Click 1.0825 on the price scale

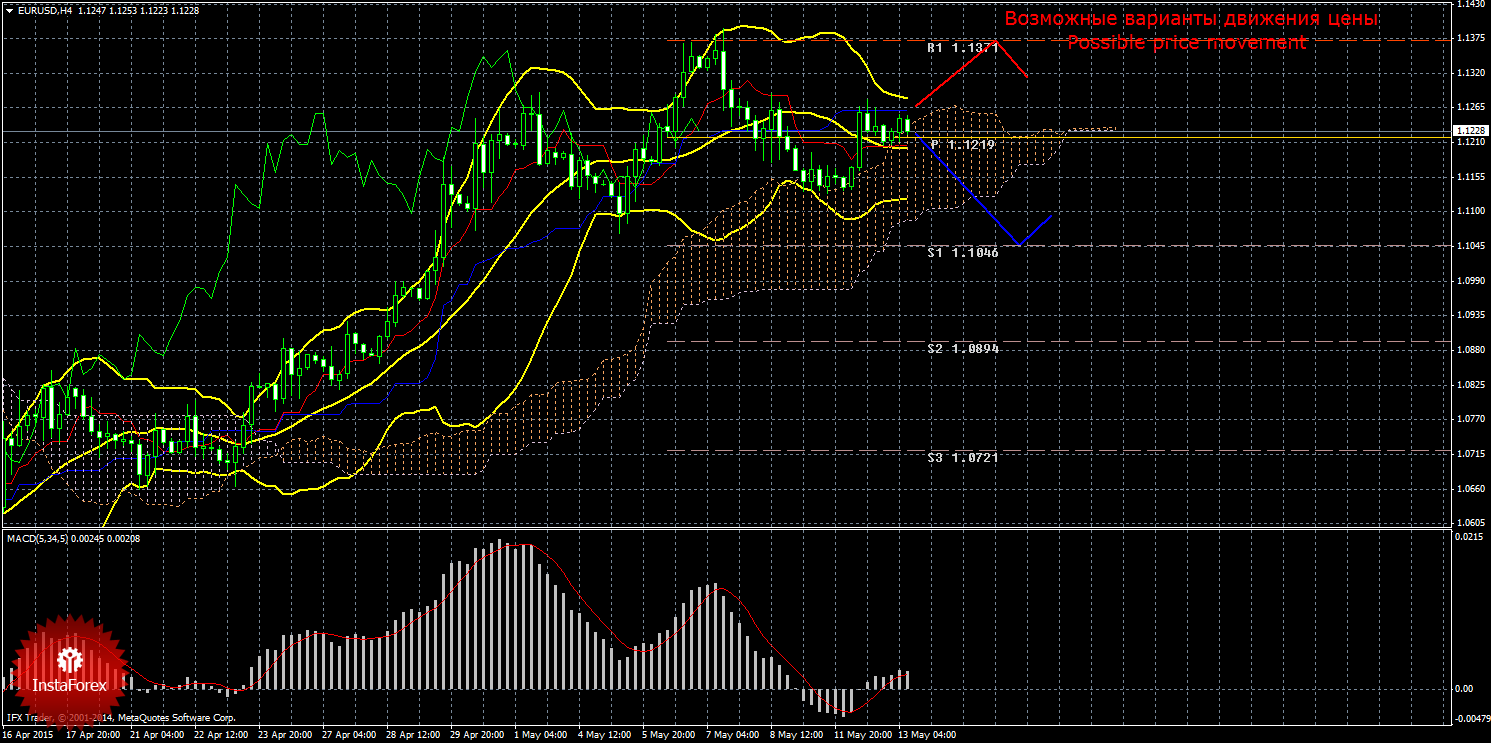tap(1469, 384)
